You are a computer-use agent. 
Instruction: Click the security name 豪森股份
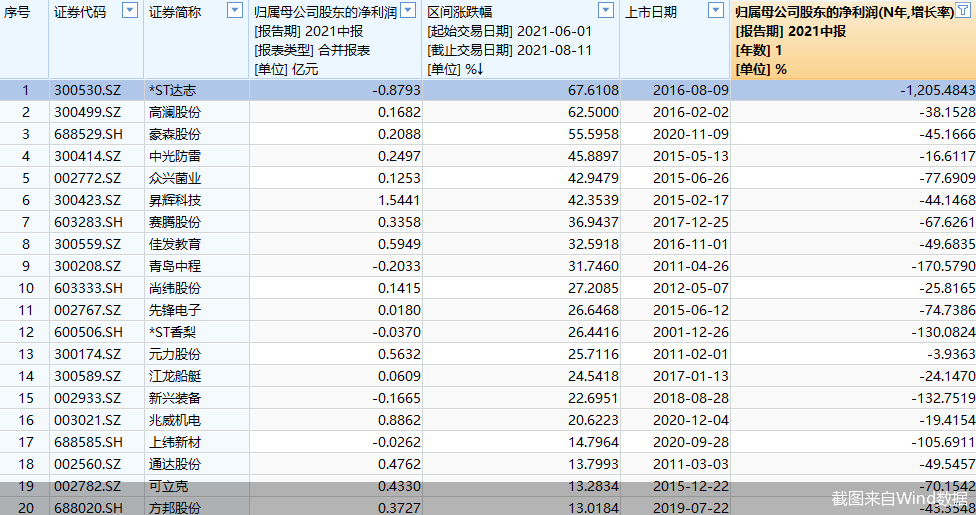point(175,134)
